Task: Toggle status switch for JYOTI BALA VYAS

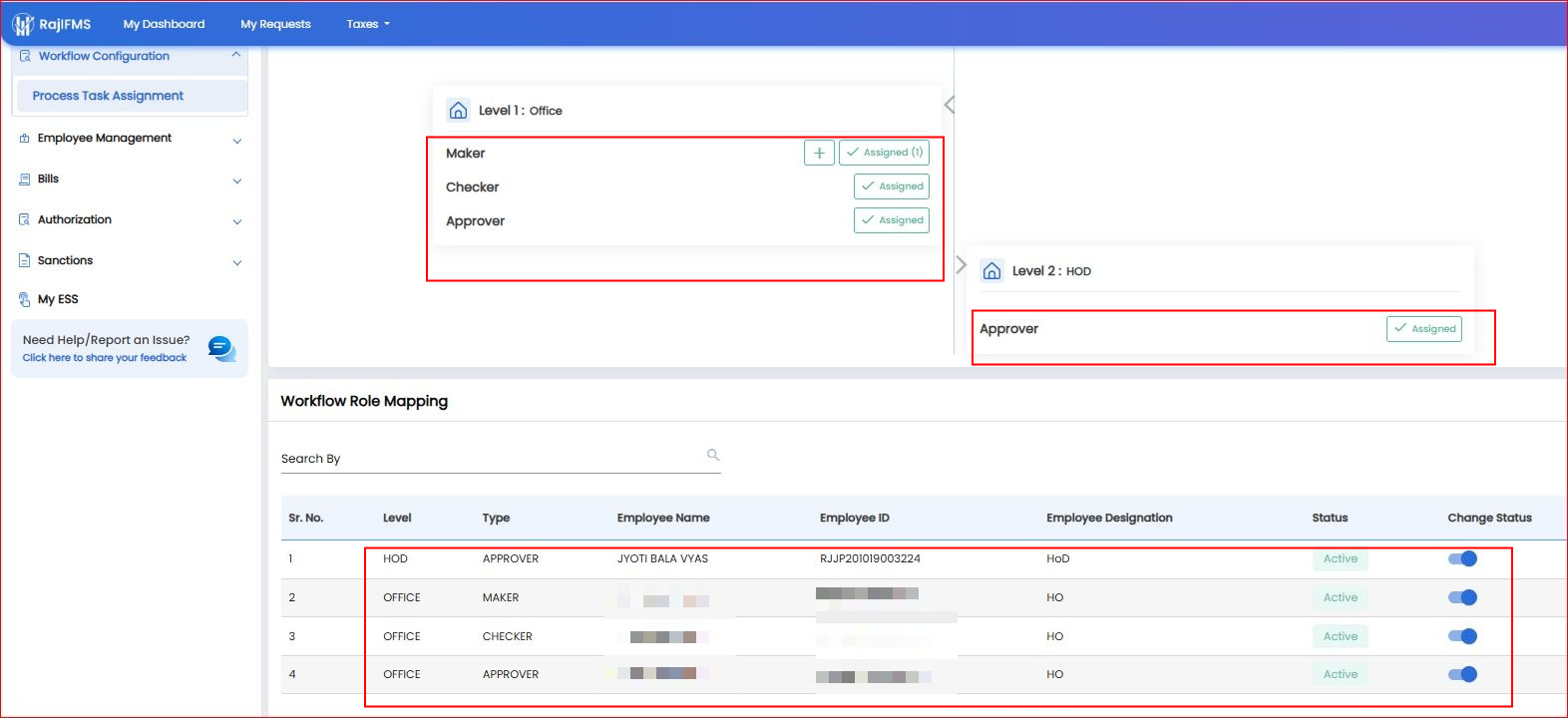Action: pyautogui.click(x=1462, y=558)
